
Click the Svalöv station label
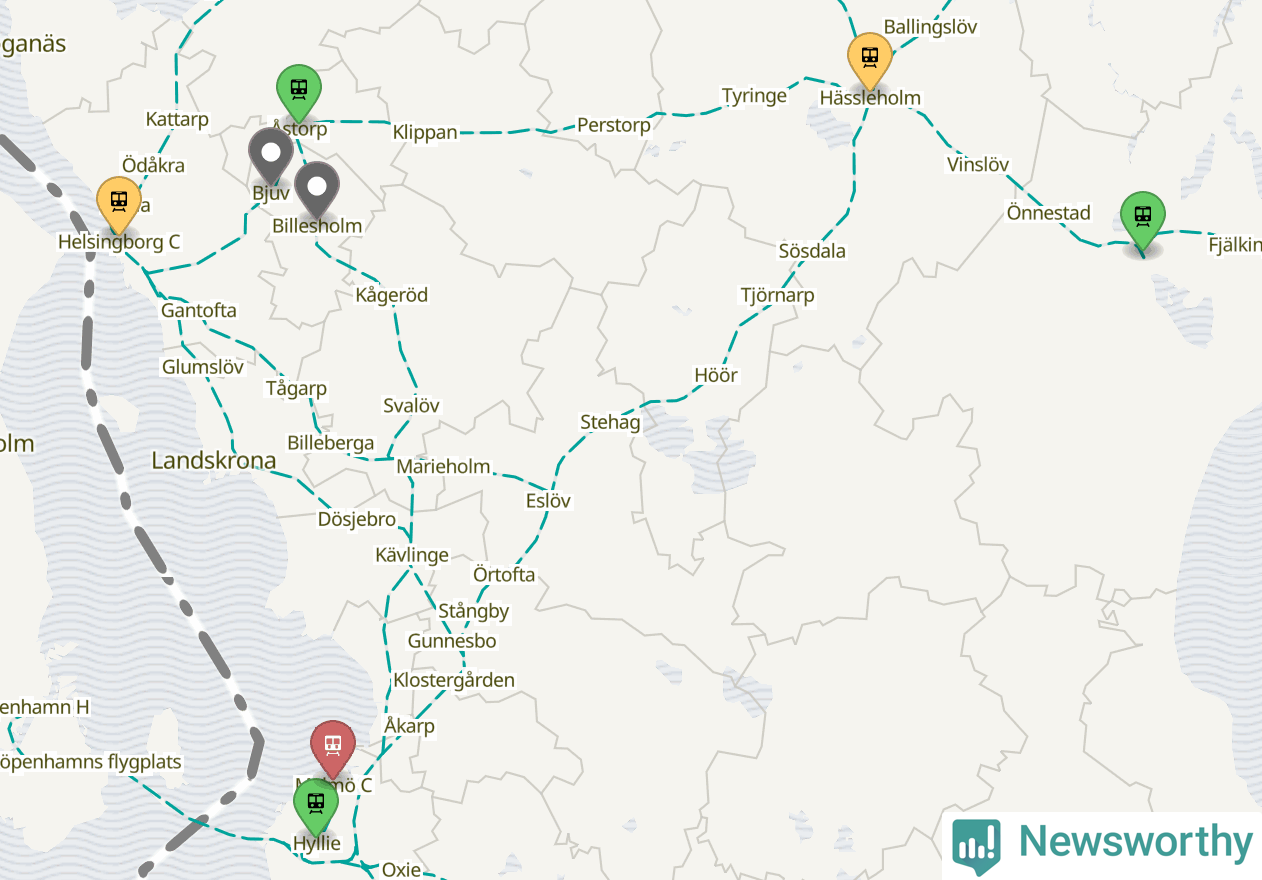tap(411, 406)
